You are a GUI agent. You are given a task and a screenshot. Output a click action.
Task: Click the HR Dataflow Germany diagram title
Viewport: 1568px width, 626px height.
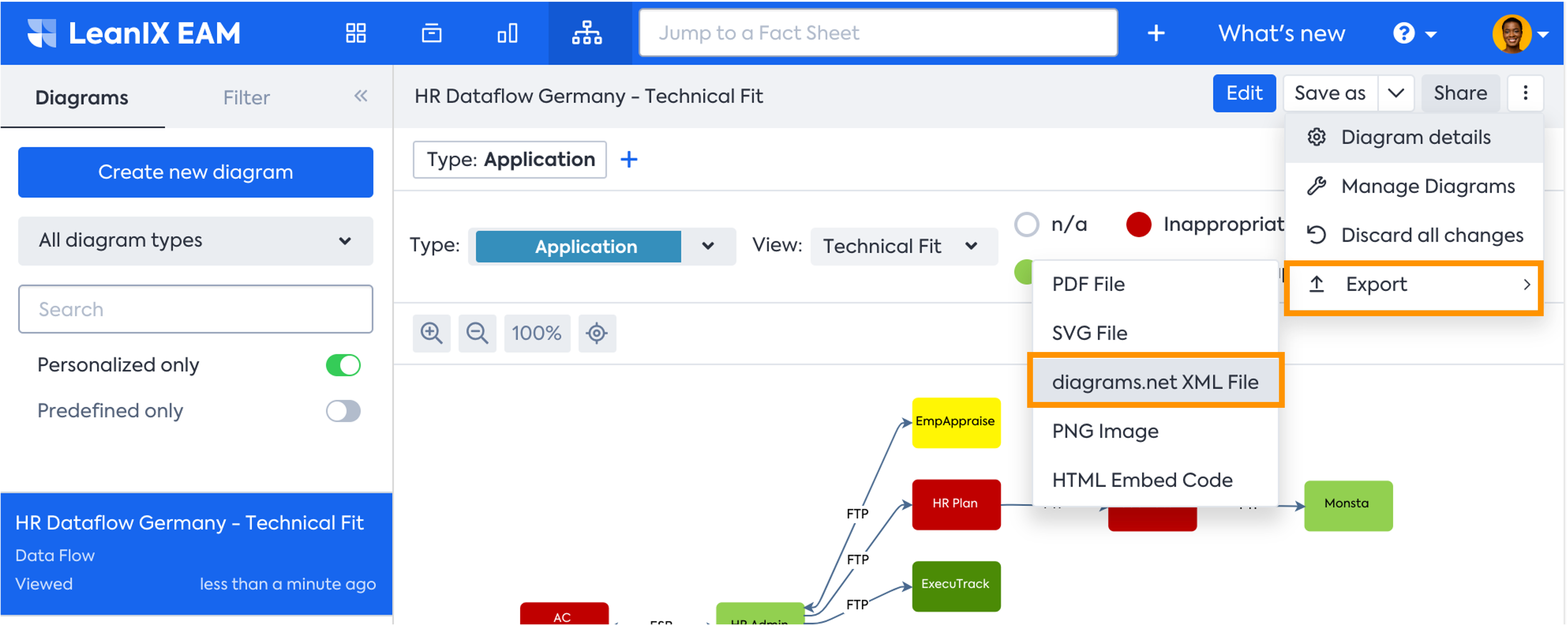point(589,96)
